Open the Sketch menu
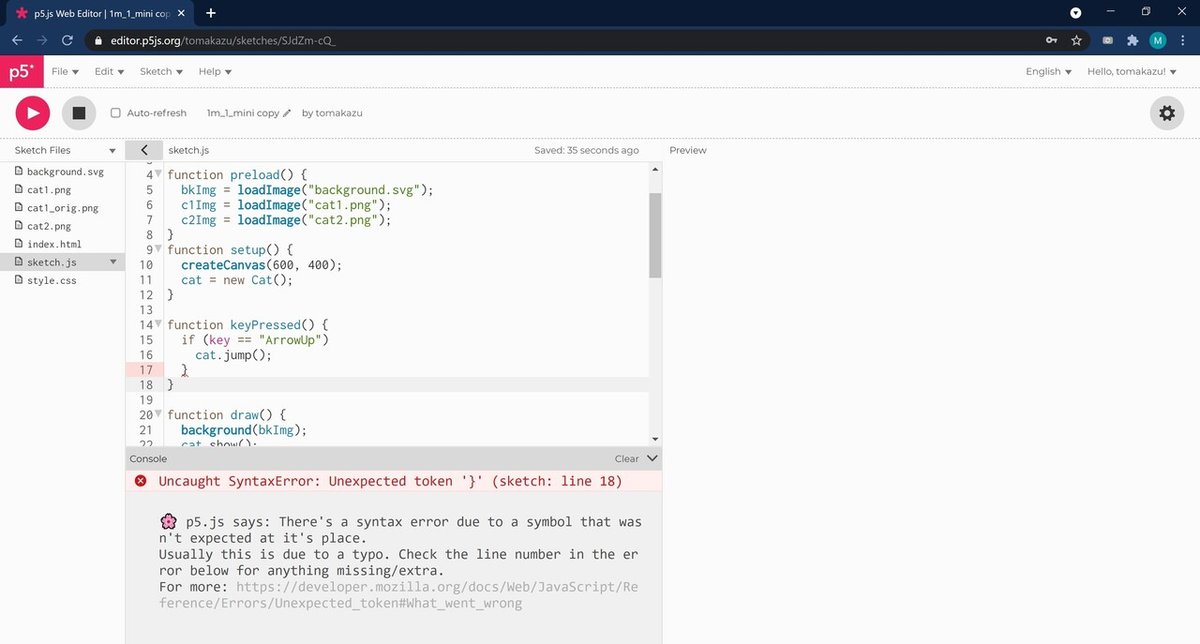Image resolution: width=1200 pixels, height=644 pixels. [x=161, y=72]
